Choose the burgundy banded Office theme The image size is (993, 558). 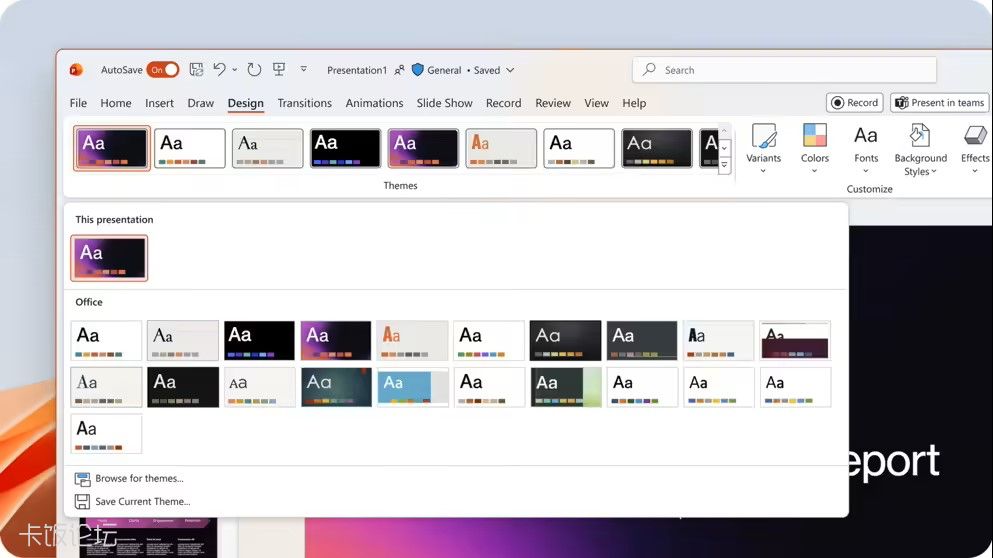795,340
